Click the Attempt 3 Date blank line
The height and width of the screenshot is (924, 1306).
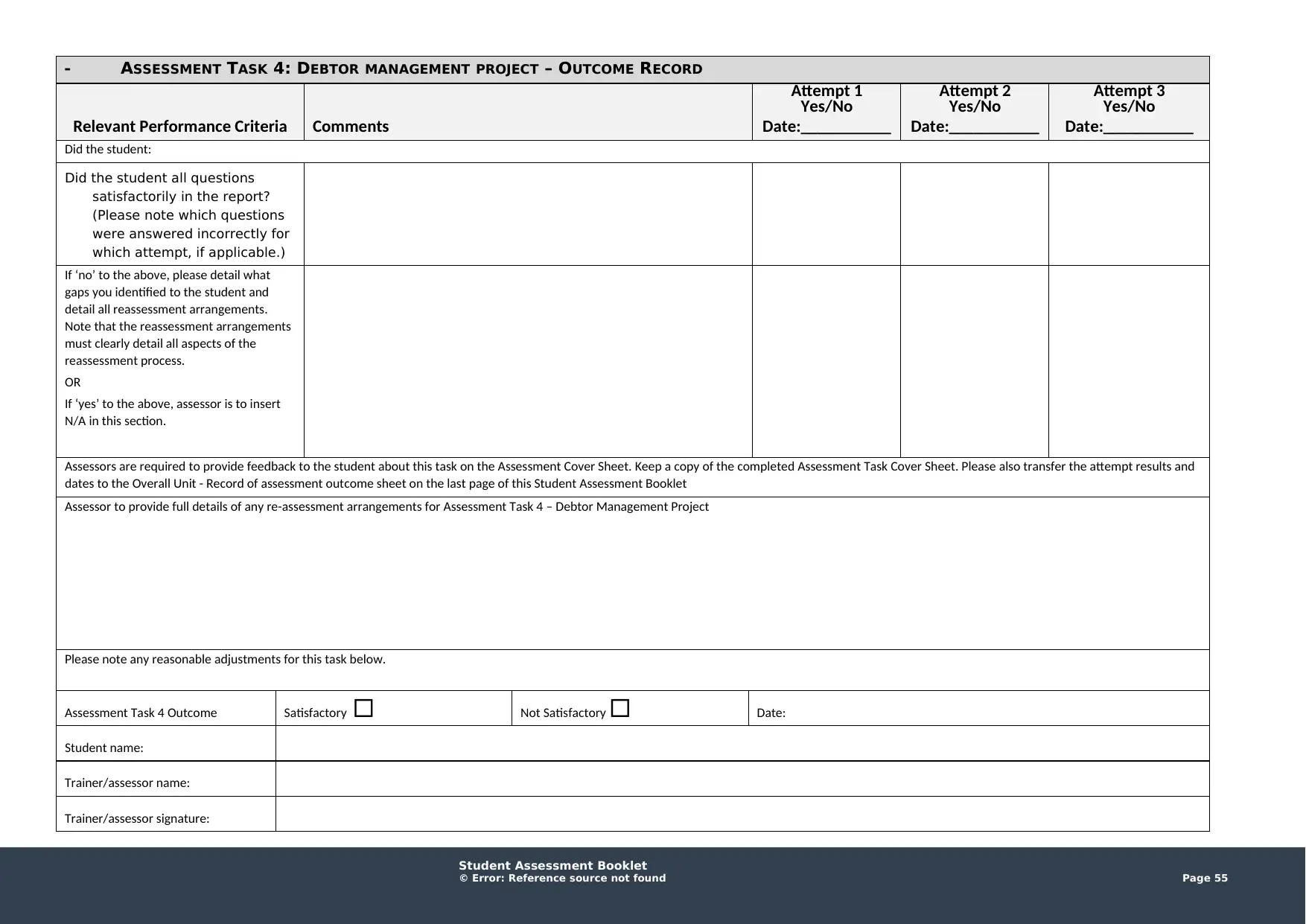click(x=1148, y=128)
